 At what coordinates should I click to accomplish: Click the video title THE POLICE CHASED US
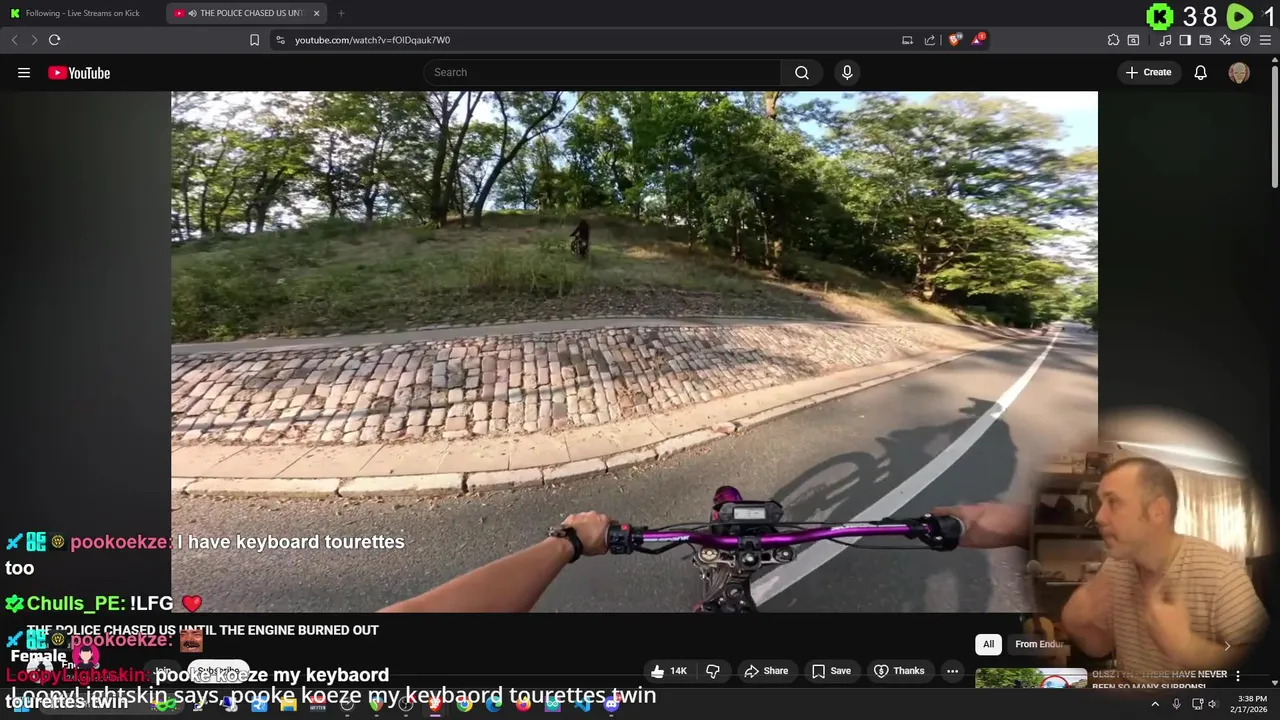(x=202, y=630)
